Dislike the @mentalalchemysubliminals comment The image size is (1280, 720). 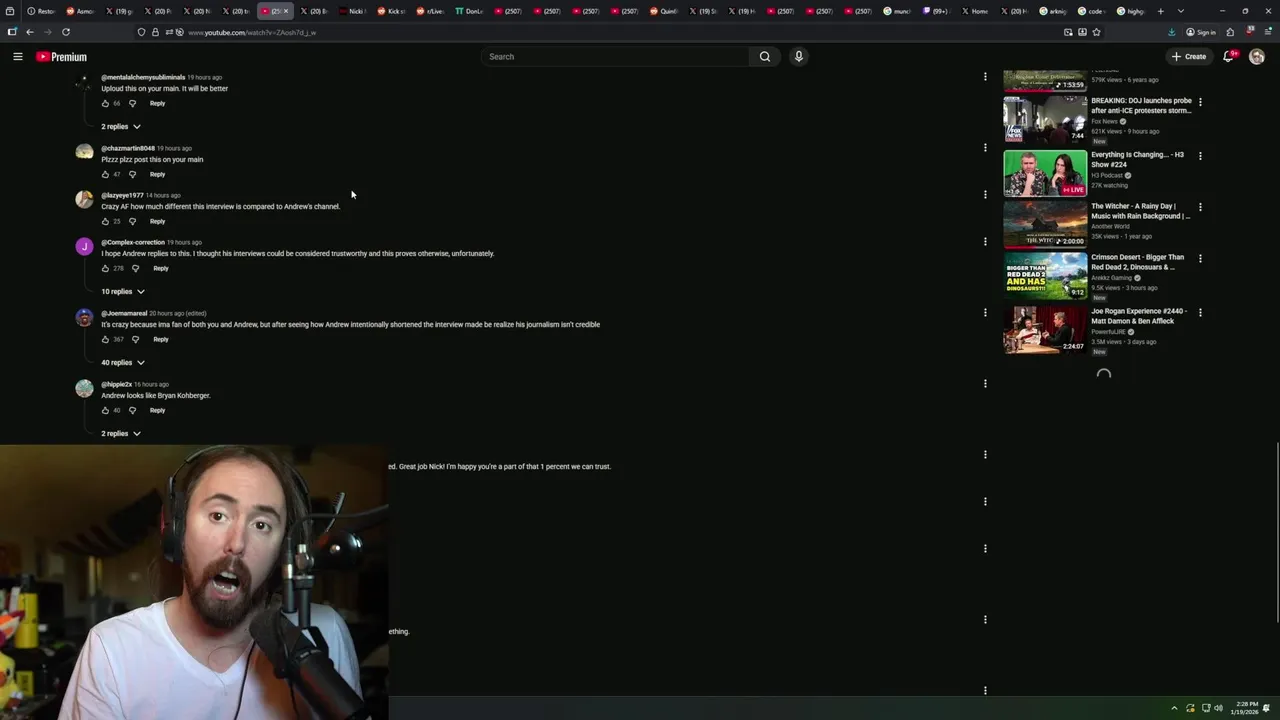coord(132,103)
